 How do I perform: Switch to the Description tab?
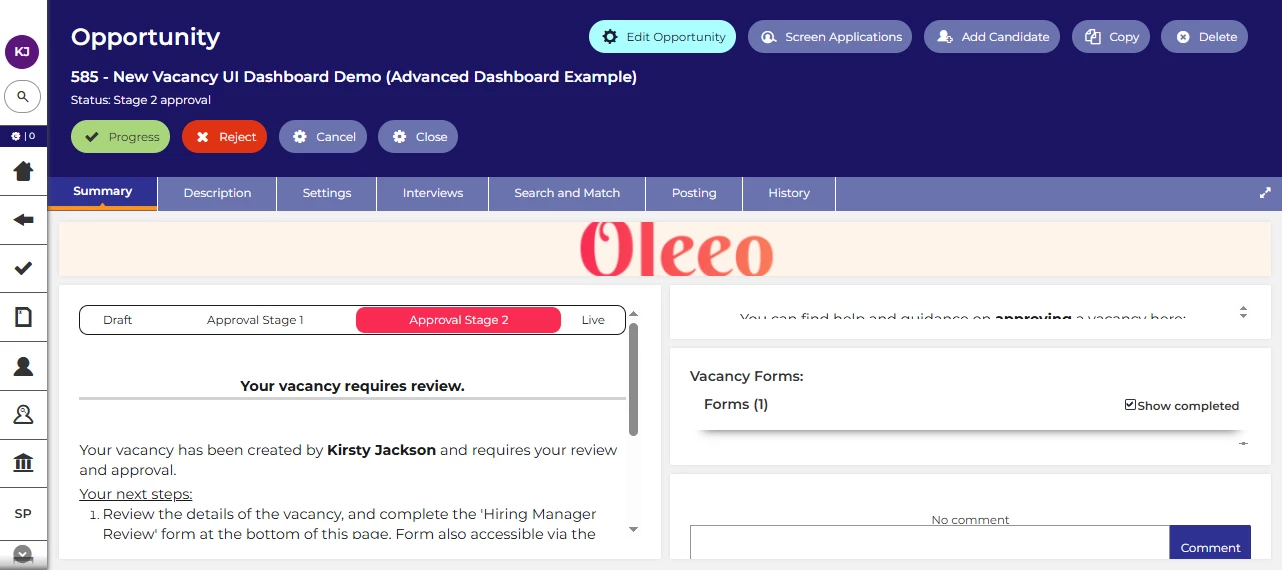[217, 193]
